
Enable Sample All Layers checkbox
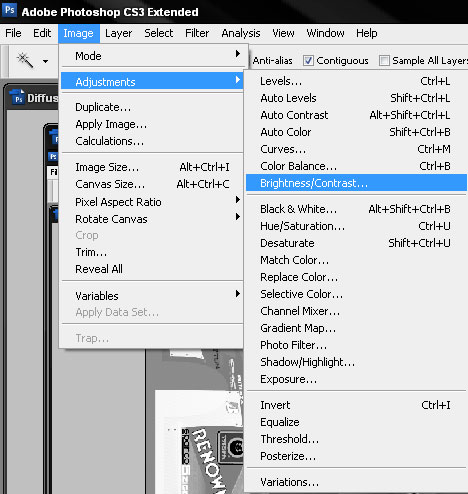(x=384, y=61)
